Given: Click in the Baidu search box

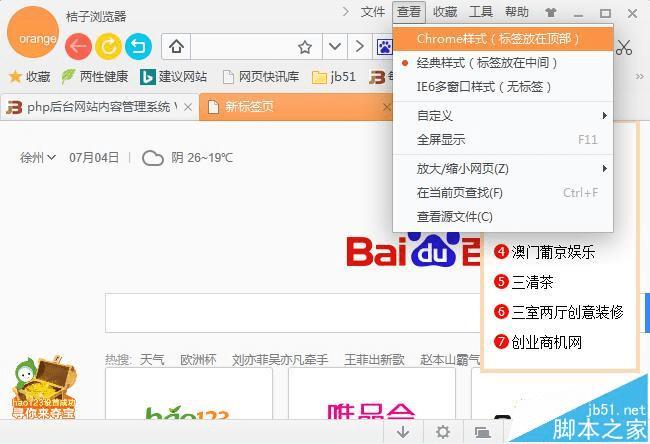Looking at the screenshot, I should click(293, 313).
